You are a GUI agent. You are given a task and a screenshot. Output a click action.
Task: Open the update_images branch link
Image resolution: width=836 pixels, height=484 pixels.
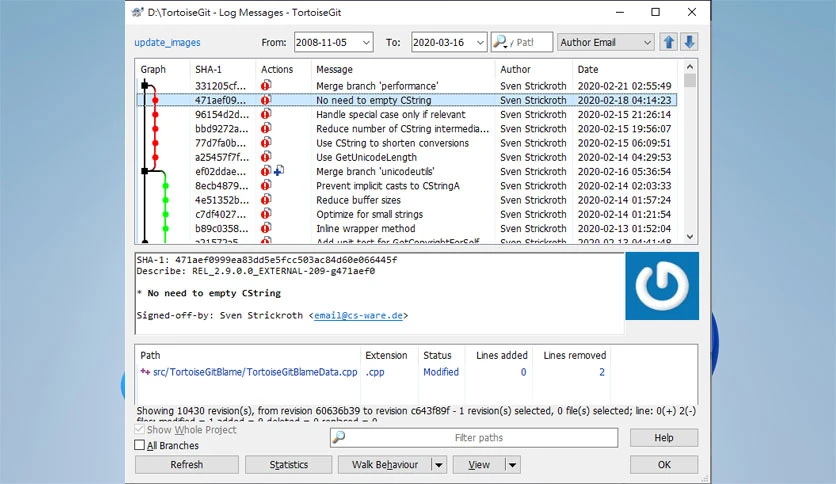167,43
